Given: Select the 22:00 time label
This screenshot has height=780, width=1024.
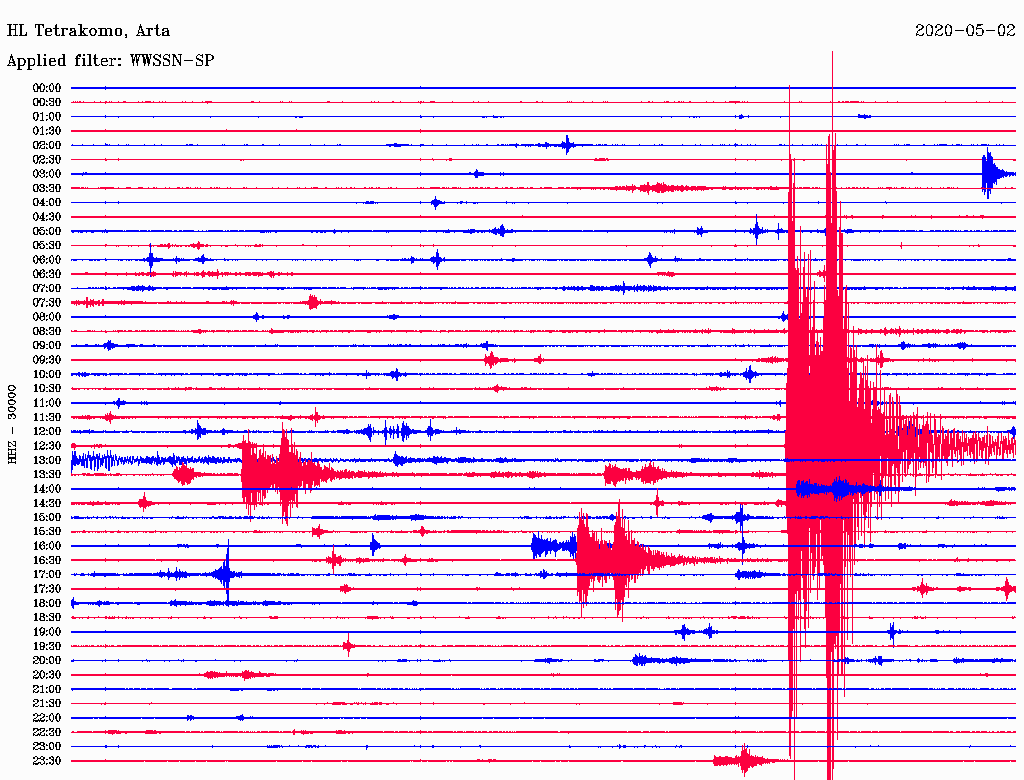Looking at the screenshot, I should (x=46, y=719).
